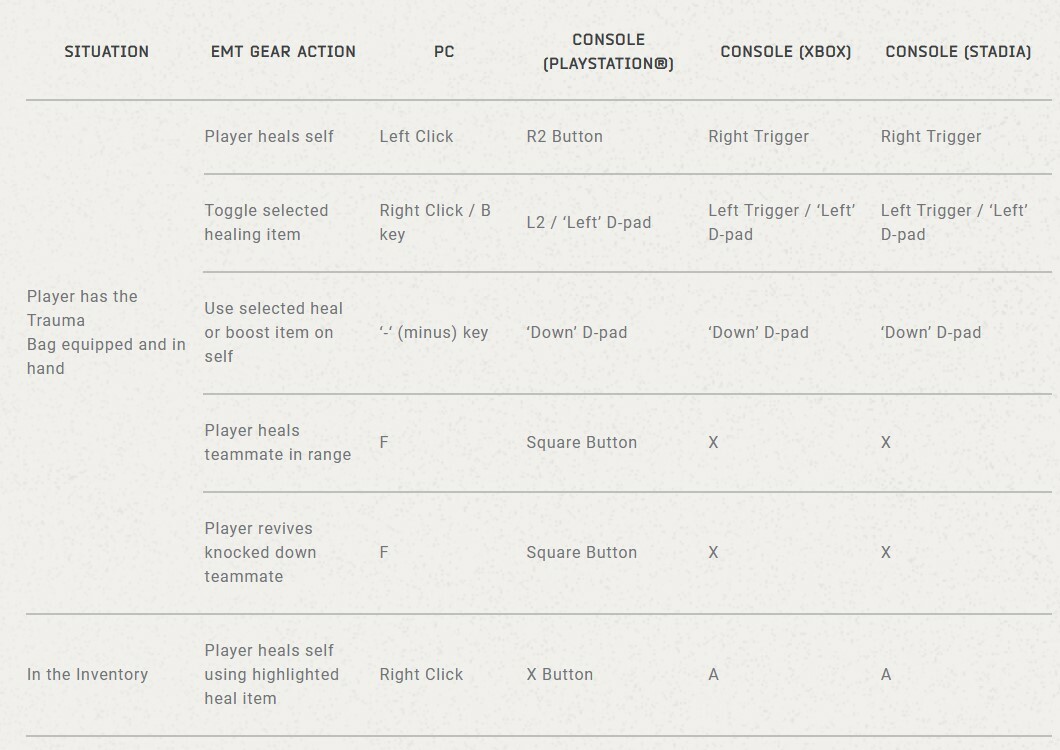
Task: Click 'Player has the Trauma Bag equipped' cell
Action: (x=106, y=333)
